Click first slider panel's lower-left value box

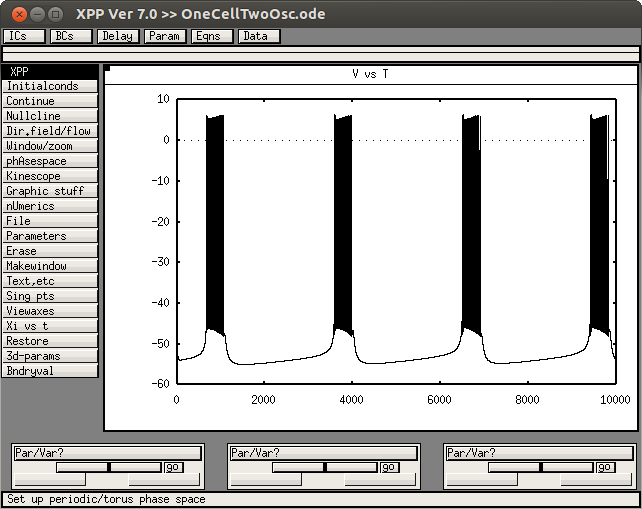(x=50, y=480)
